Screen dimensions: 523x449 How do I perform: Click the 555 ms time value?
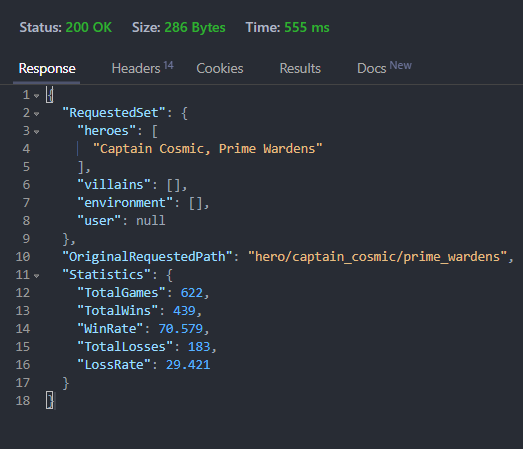pos(307,27)
